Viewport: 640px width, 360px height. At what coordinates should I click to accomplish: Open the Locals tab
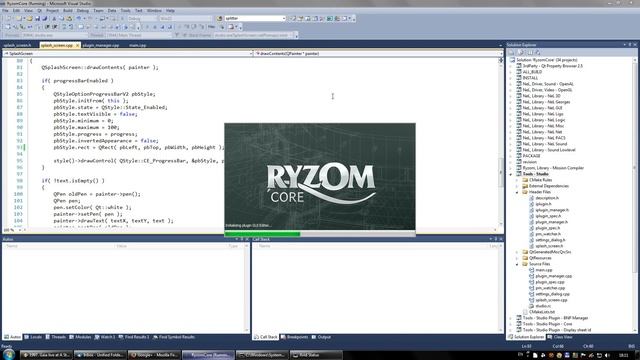(33, 337)
